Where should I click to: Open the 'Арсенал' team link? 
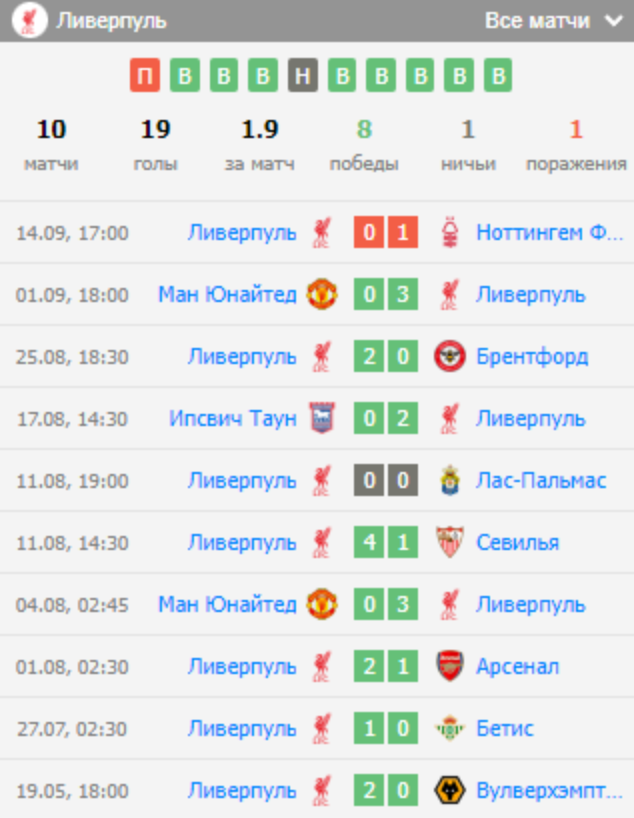pos(517,667)
